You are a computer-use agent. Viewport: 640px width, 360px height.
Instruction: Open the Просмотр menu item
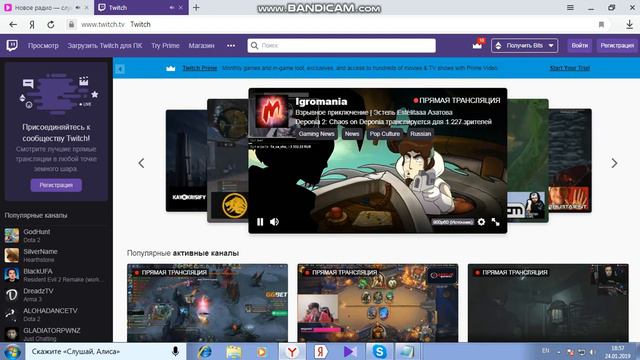coord(43,46)
